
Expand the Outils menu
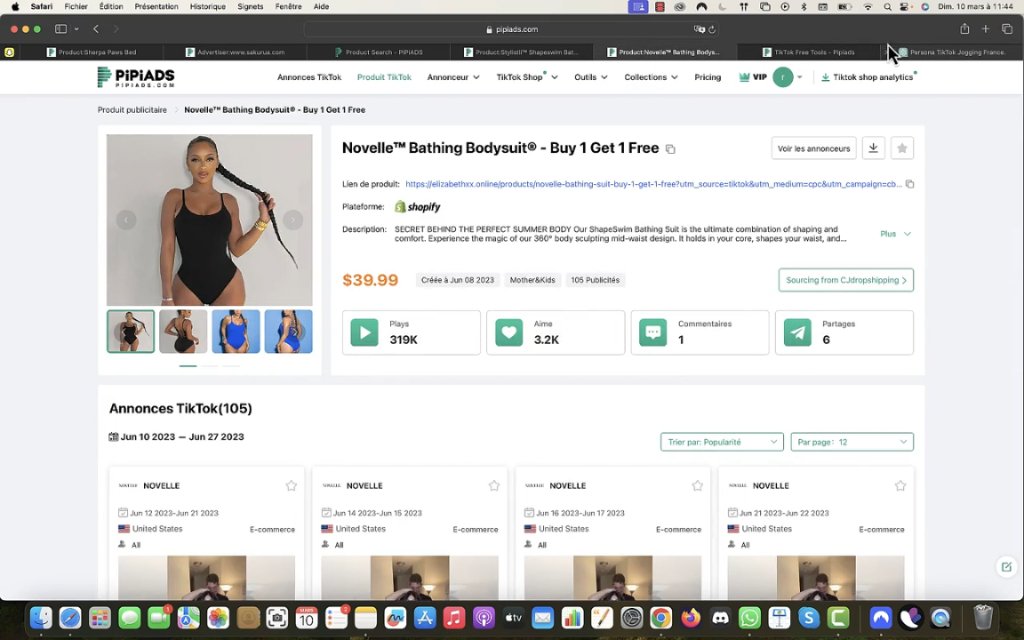pos(591,77)
